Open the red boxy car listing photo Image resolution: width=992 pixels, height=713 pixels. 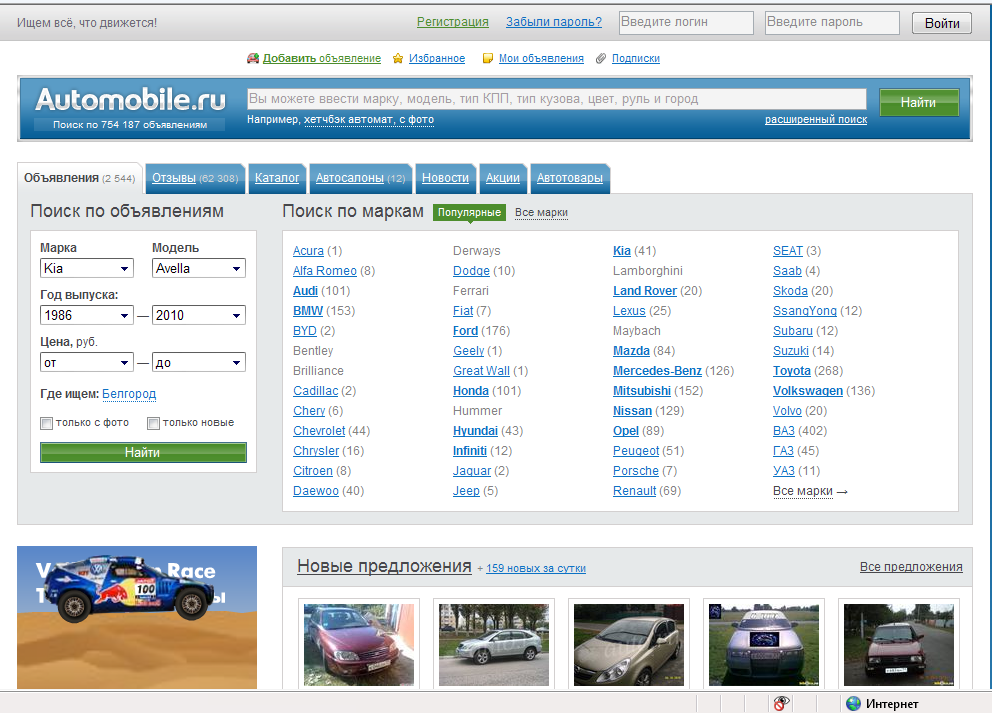898,644
